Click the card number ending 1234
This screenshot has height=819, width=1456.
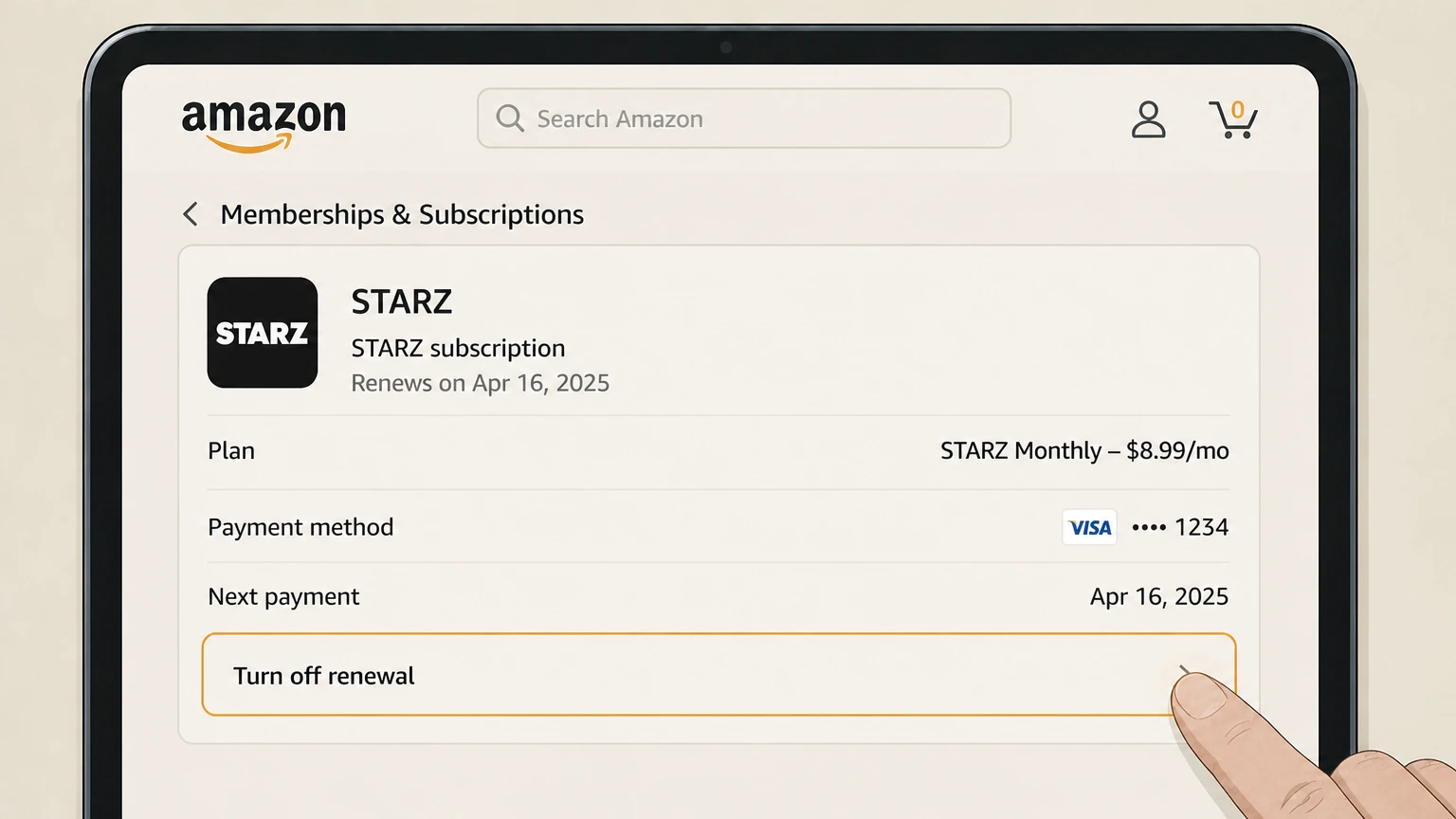[1180, 527]
